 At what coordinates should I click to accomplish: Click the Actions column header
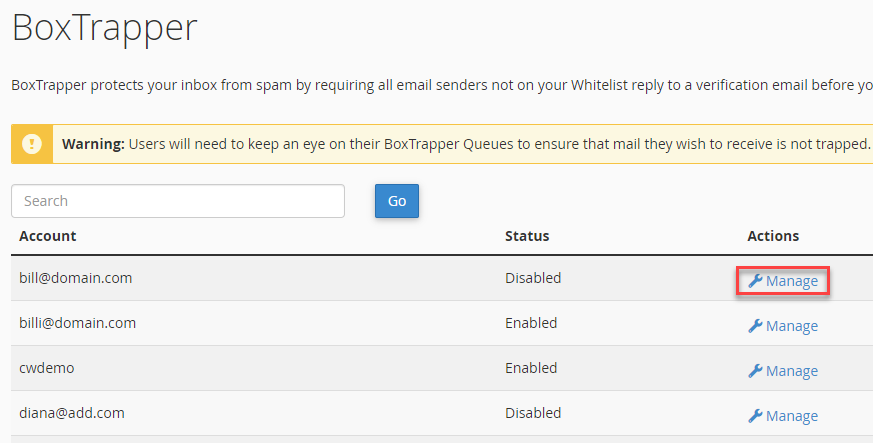[x=773, y=236]
